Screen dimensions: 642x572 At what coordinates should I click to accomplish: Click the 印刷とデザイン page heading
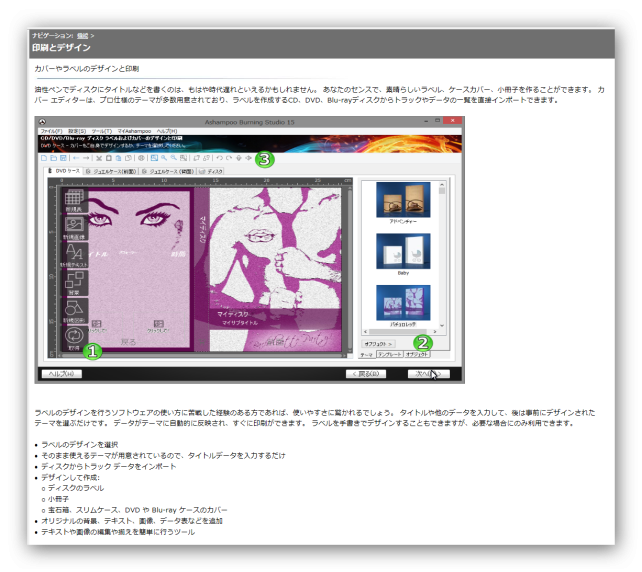[61, 47]
